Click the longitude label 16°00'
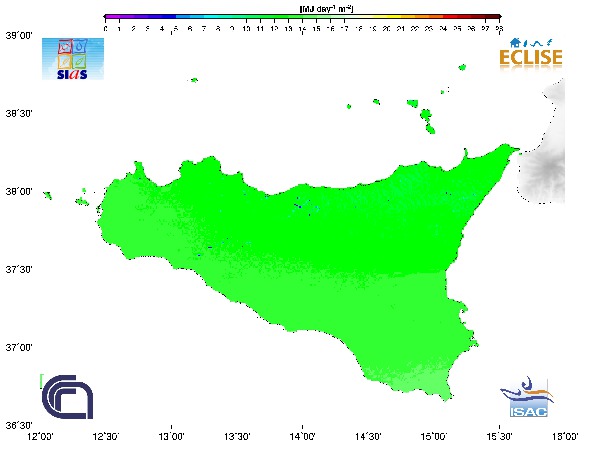 click(565, 436)
